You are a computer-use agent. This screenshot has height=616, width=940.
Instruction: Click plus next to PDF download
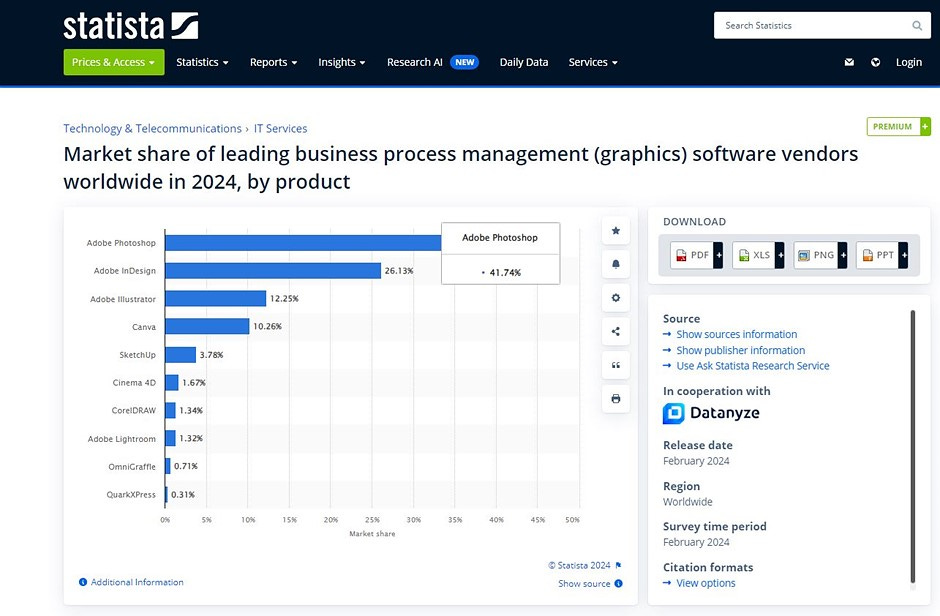tap(718, 255)
